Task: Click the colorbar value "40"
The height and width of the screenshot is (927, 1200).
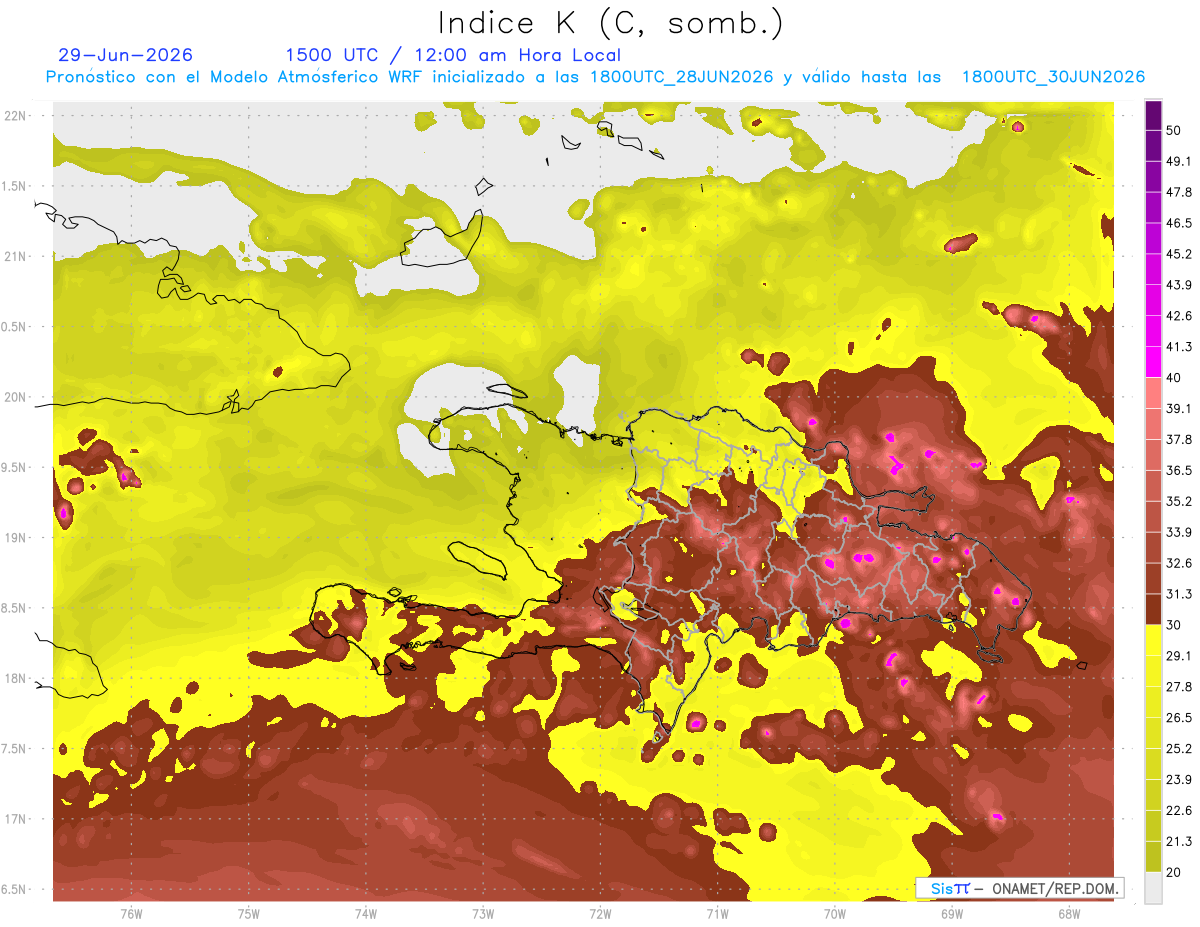Action: pyautogui.click(x=1174, y=378)
